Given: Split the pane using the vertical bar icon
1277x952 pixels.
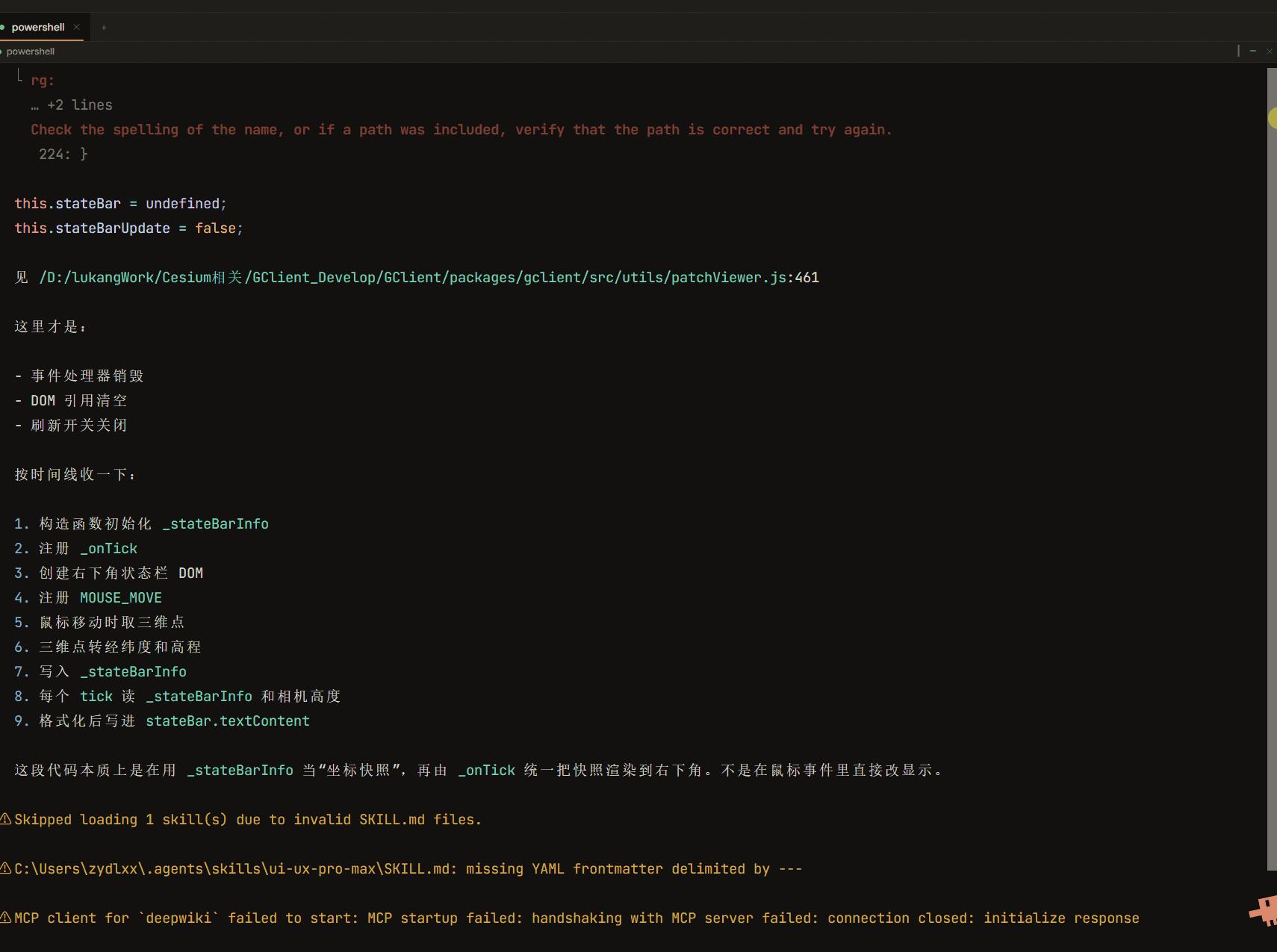Looking at the screenshot, I should (x=1238, y=51).
